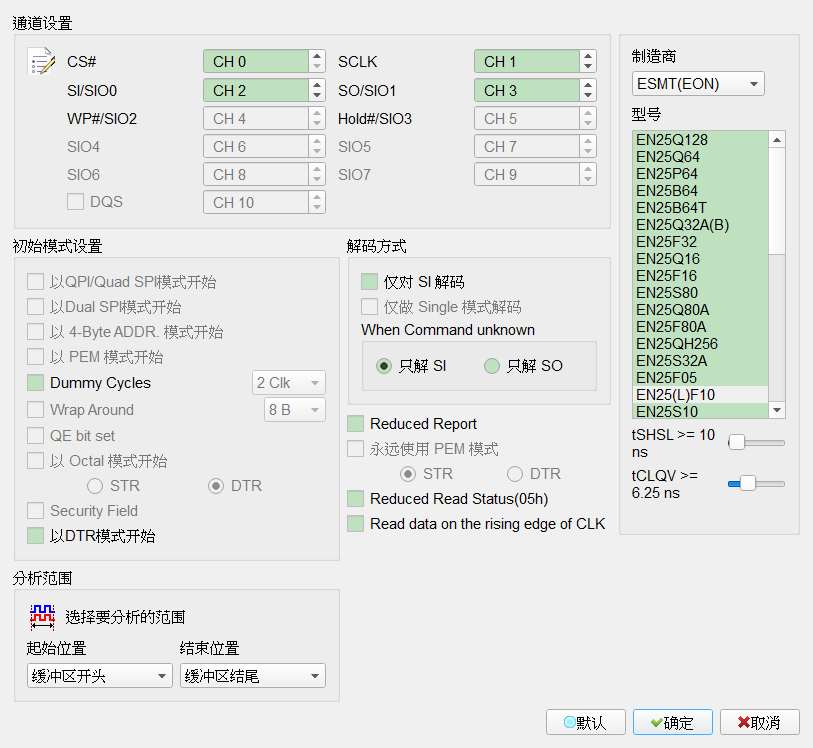Open the Dummy Cycles 2 Clk dropdown
Image resolution: width=813 pixels, height=748 pixels.
(x=289, y=383)
